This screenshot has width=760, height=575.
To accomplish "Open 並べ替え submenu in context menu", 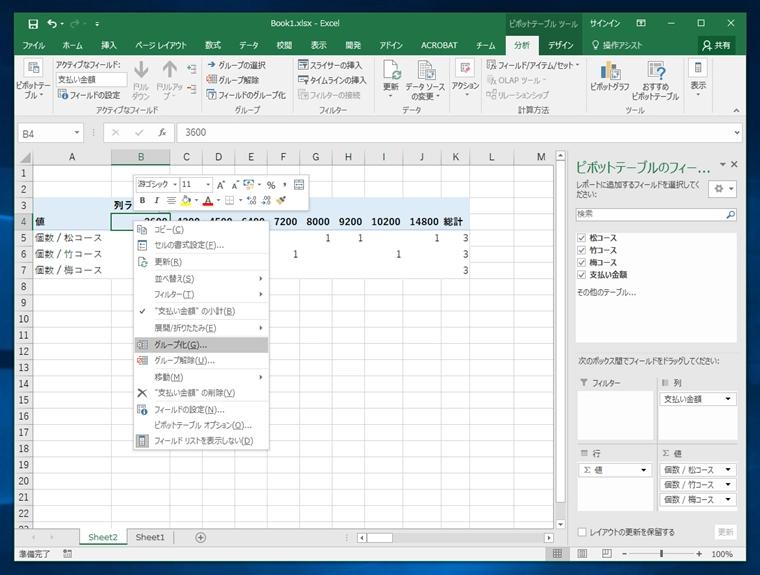I will coord(201,279).
